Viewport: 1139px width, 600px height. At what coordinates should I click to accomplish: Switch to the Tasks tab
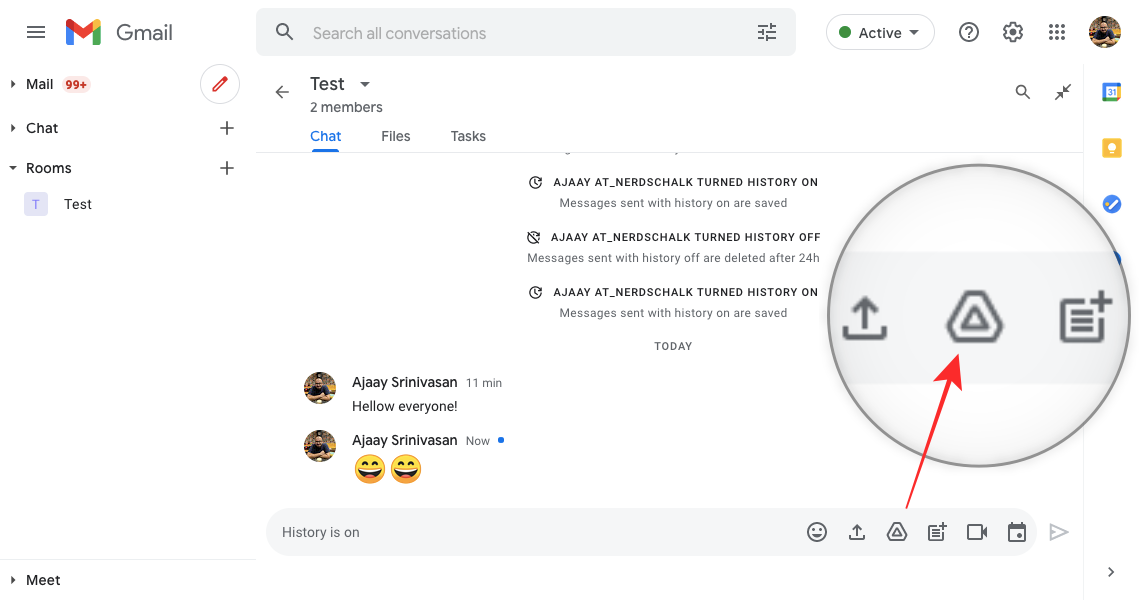[x=468, y=136]
